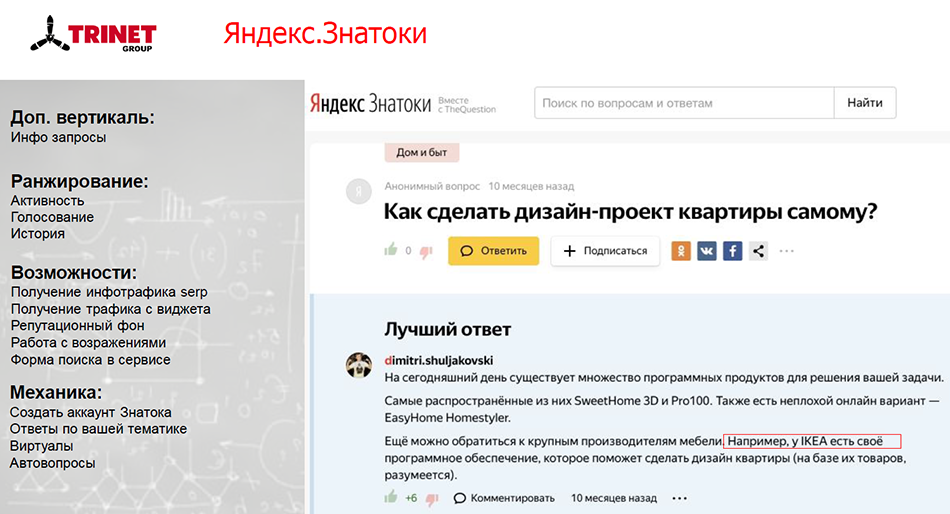
Task: Click the Яндекс.Знатоки slide title
Action: coord(325,34)
